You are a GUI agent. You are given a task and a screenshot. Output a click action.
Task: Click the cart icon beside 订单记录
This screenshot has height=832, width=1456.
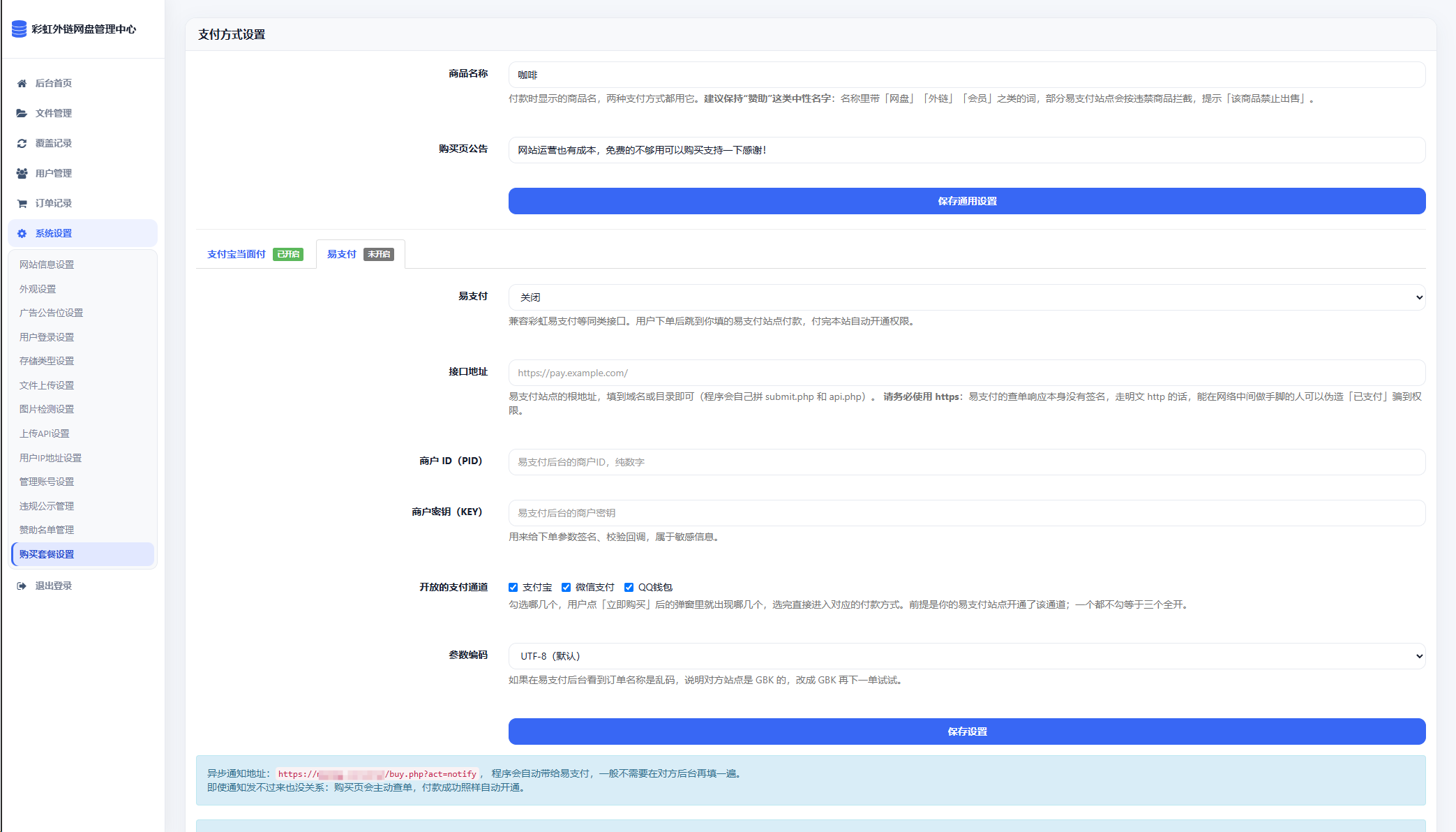22,203
